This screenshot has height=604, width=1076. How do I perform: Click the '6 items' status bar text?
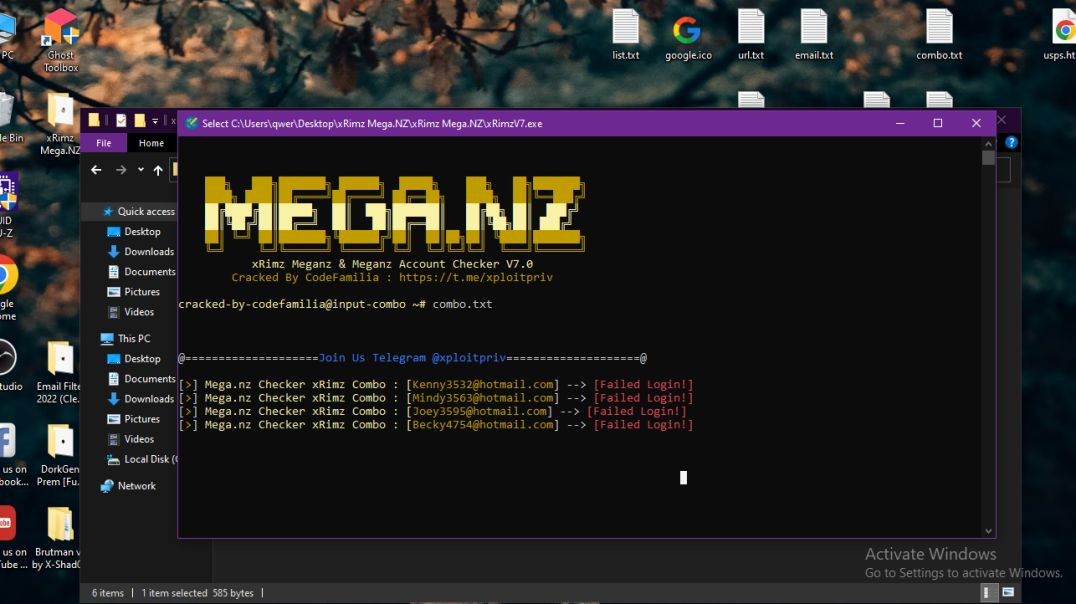click(108, 593)
